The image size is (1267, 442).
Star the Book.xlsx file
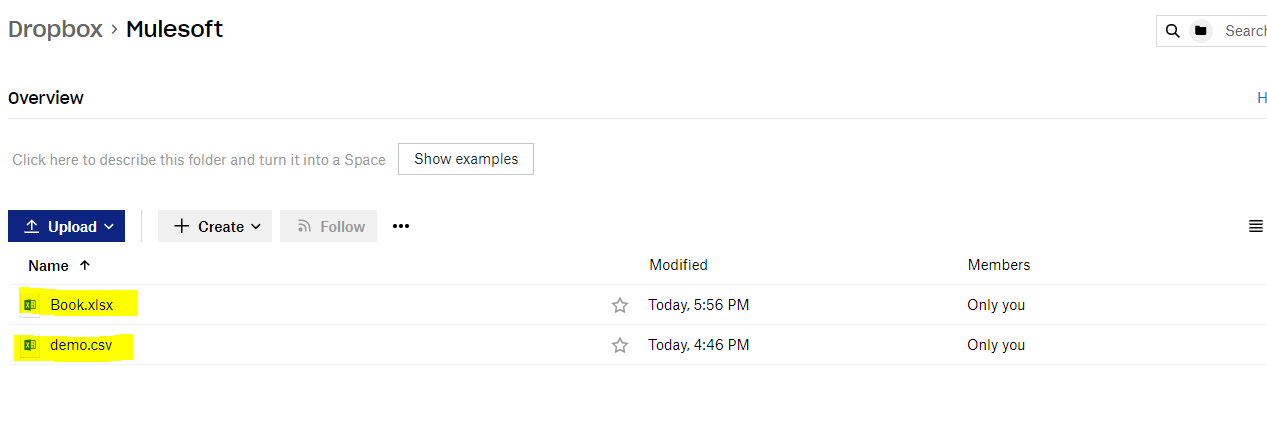coord(620,305)
